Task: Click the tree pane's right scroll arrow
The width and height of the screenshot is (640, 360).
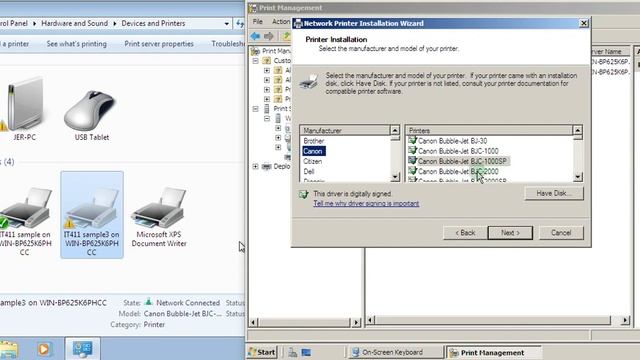Action: [356, 322]
